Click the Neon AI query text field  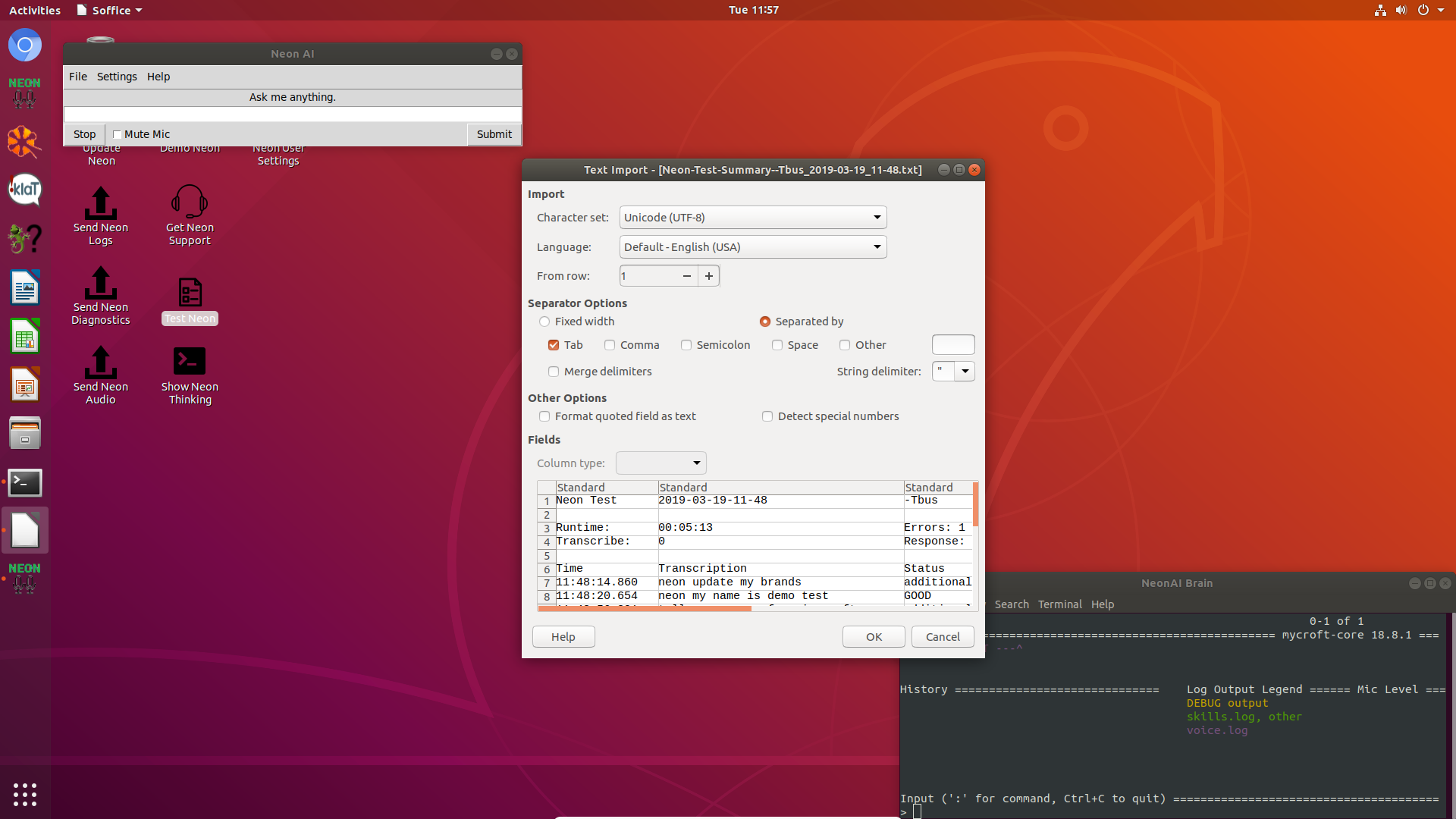click(x=293, y=115)
